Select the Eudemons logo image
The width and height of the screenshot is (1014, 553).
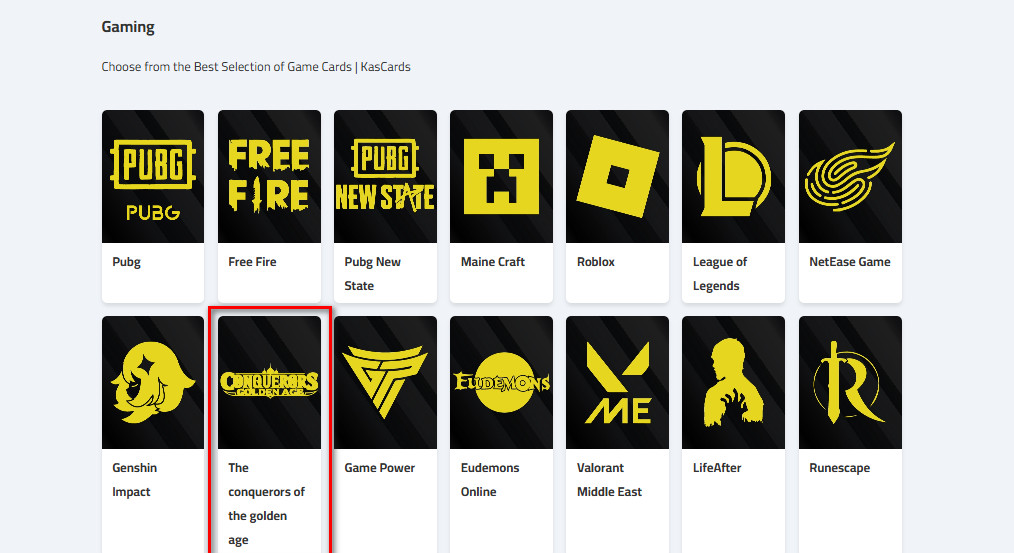(x=501, y=382)
